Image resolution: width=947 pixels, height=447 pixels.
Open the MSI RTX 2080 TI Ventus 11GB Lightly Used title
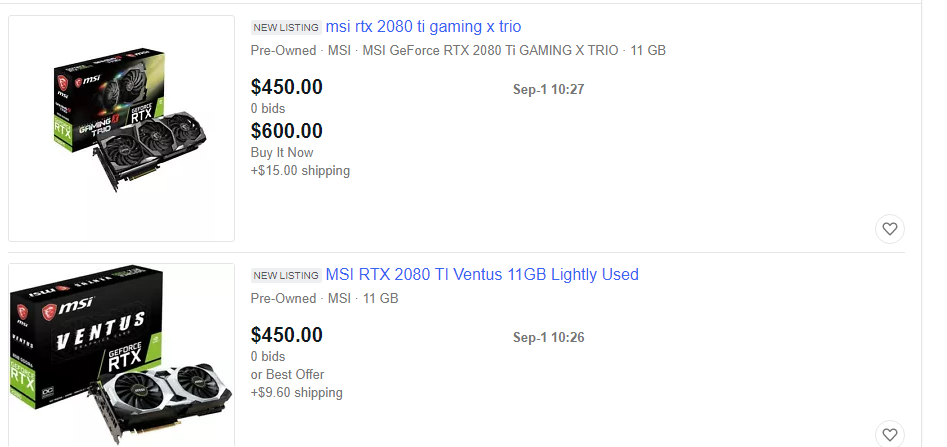click(x=482, y=274)
